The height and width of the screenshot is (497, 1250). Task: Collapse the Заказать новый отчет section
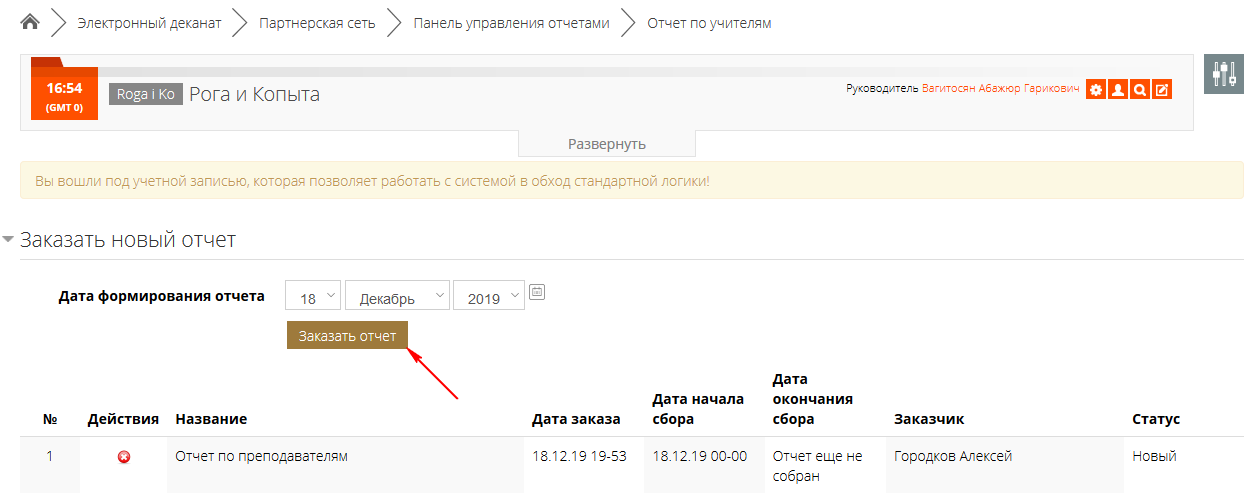coord(10,240)
